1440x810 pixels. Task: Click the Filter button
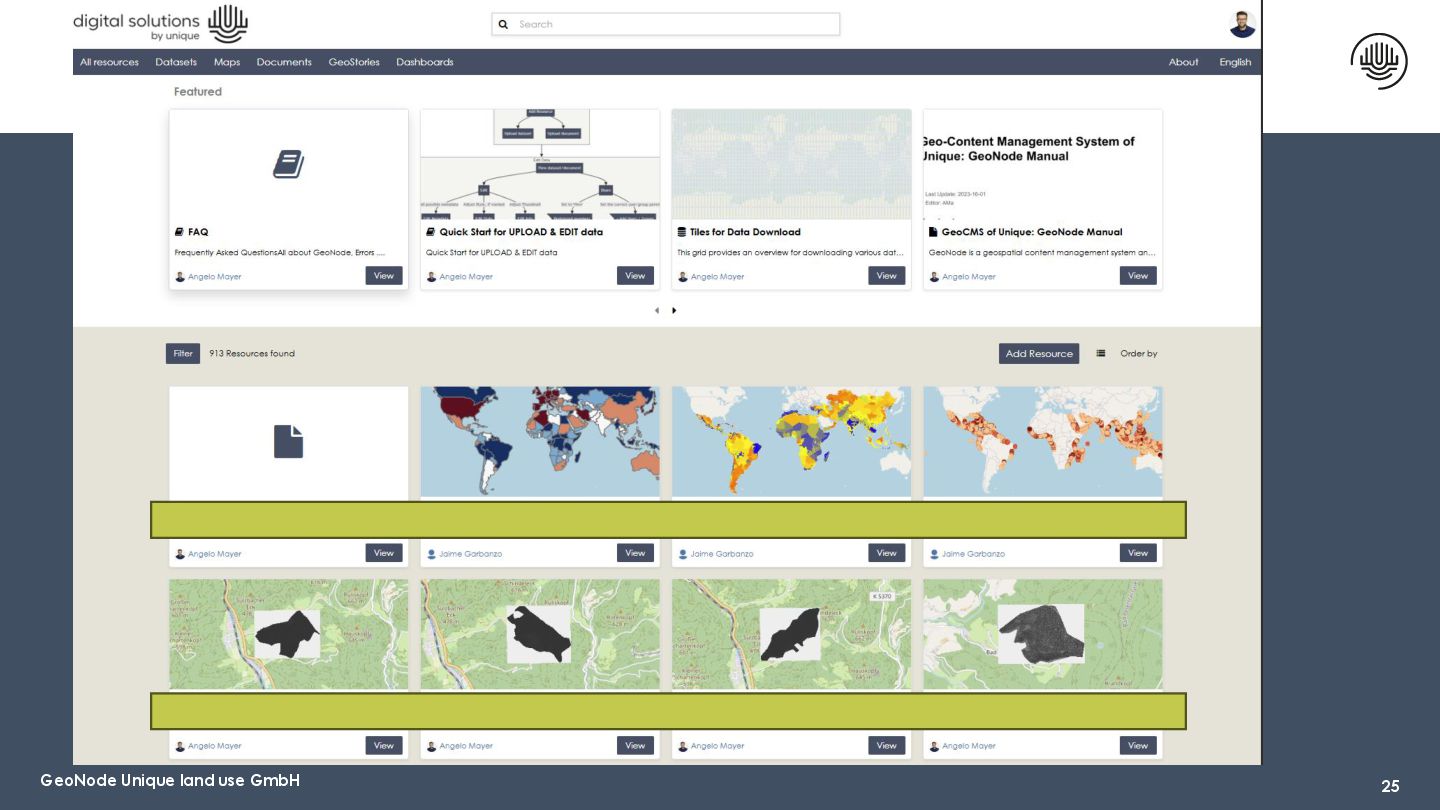183,353
